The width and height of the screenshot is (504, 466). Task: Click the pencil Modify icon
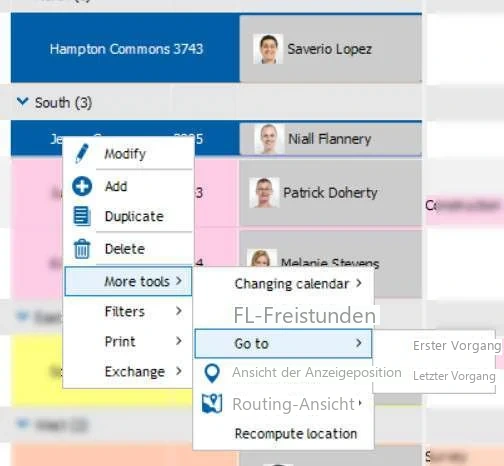tap(82, 154)
